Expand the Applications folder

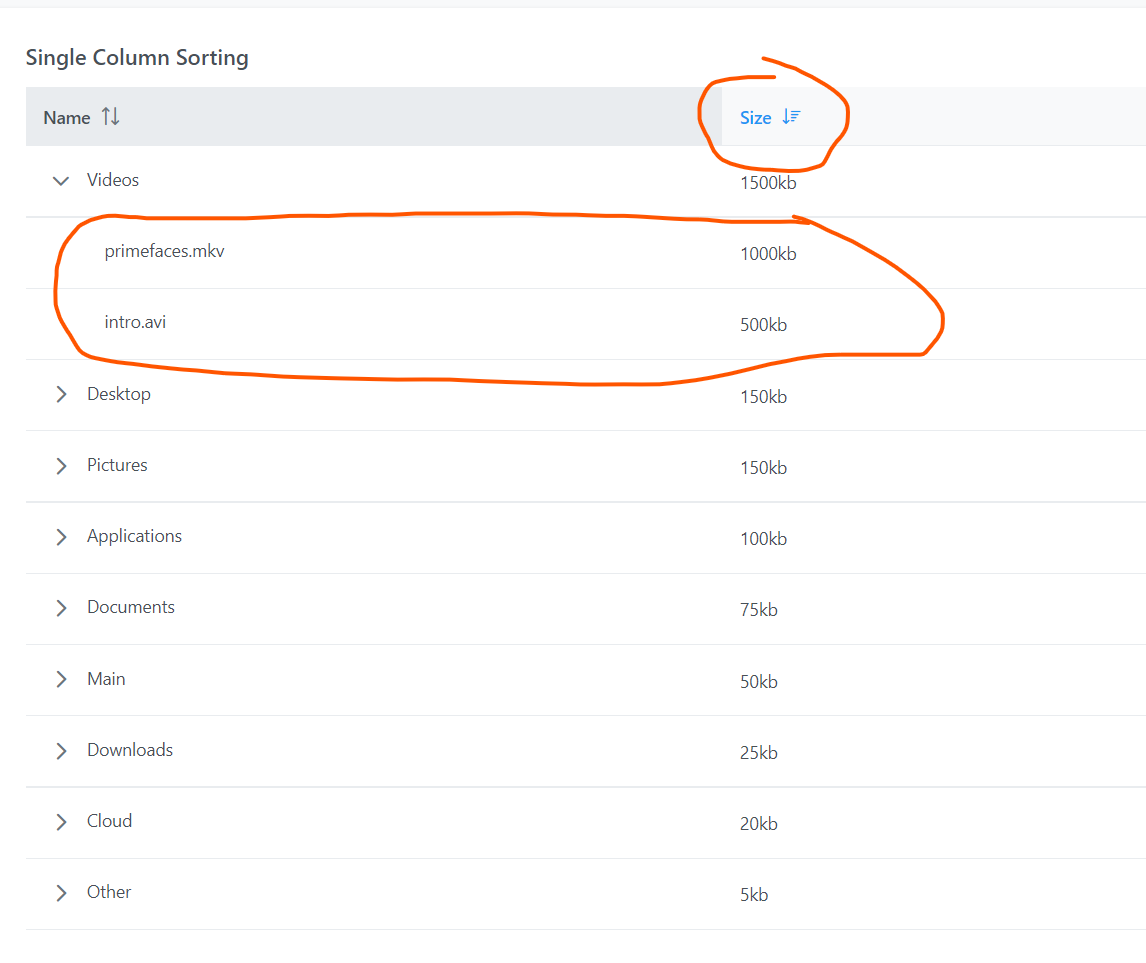61,537
